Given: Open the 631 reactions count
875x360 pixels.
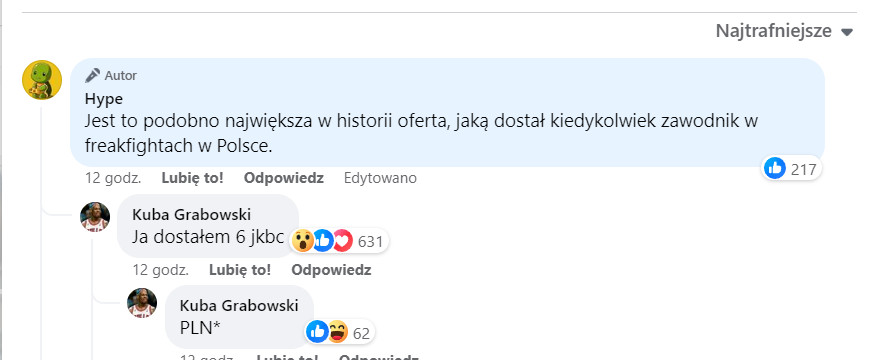Looking at the screenshot, I should [x=370, y=242].
